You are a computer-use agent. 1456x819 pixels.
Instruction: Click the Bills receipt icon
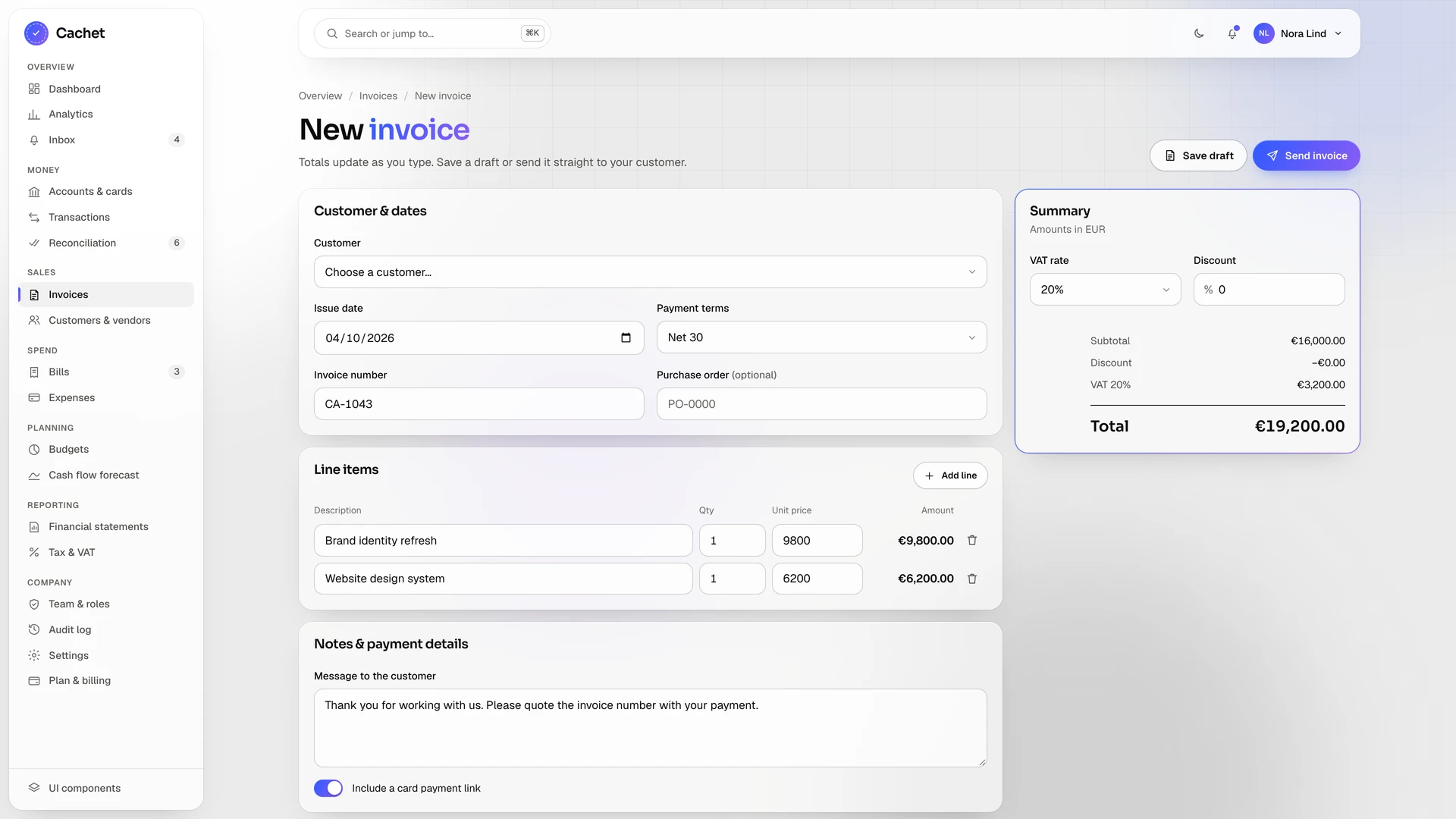click(34, 372)
